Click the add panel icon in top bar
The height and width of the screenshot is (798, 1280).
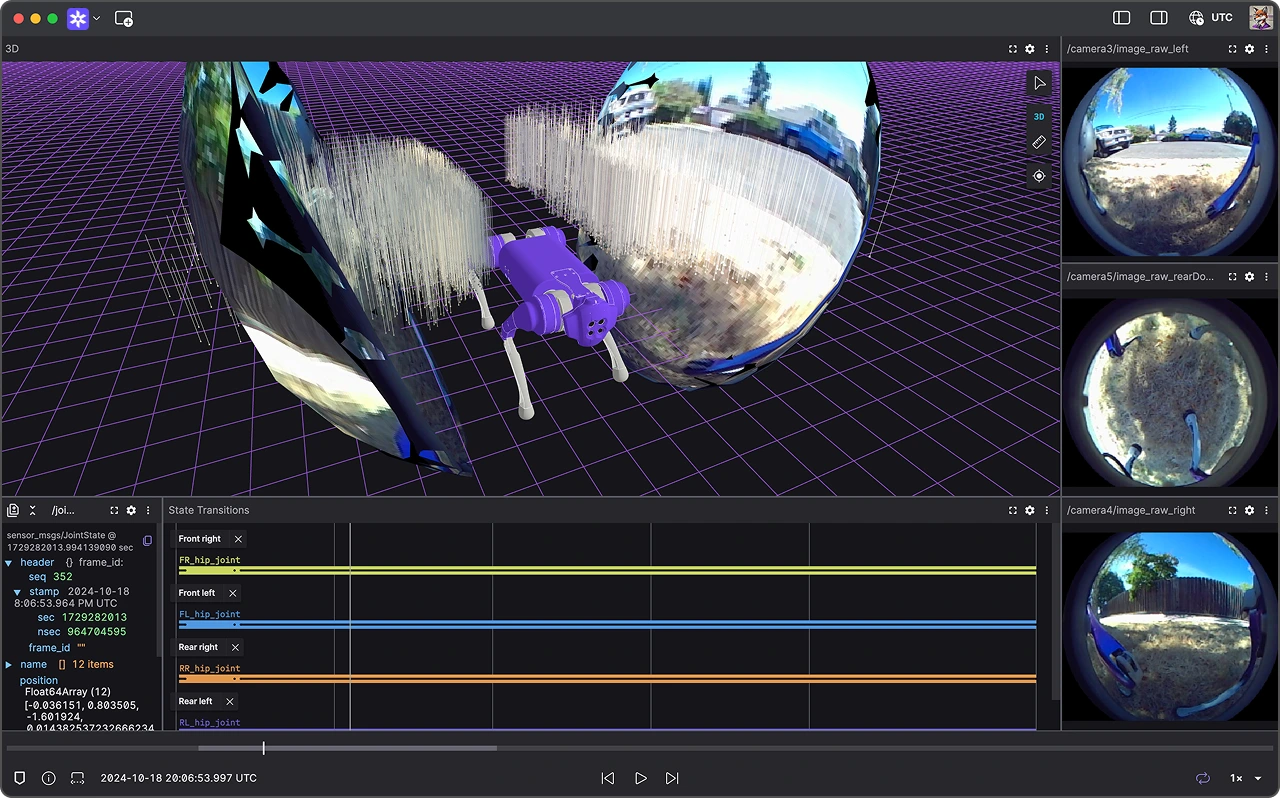coord(124,18)
